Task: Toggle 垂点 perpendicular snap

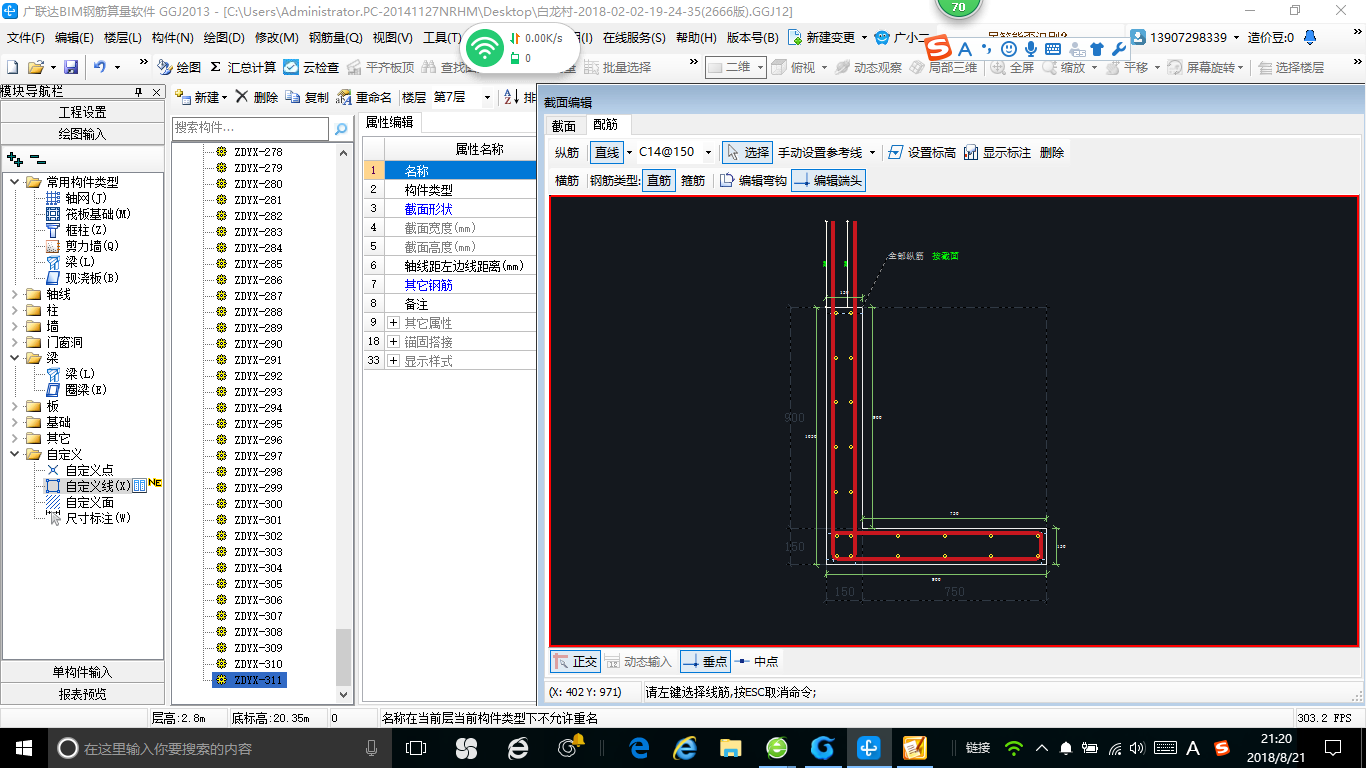Action: tap(705, 662)
